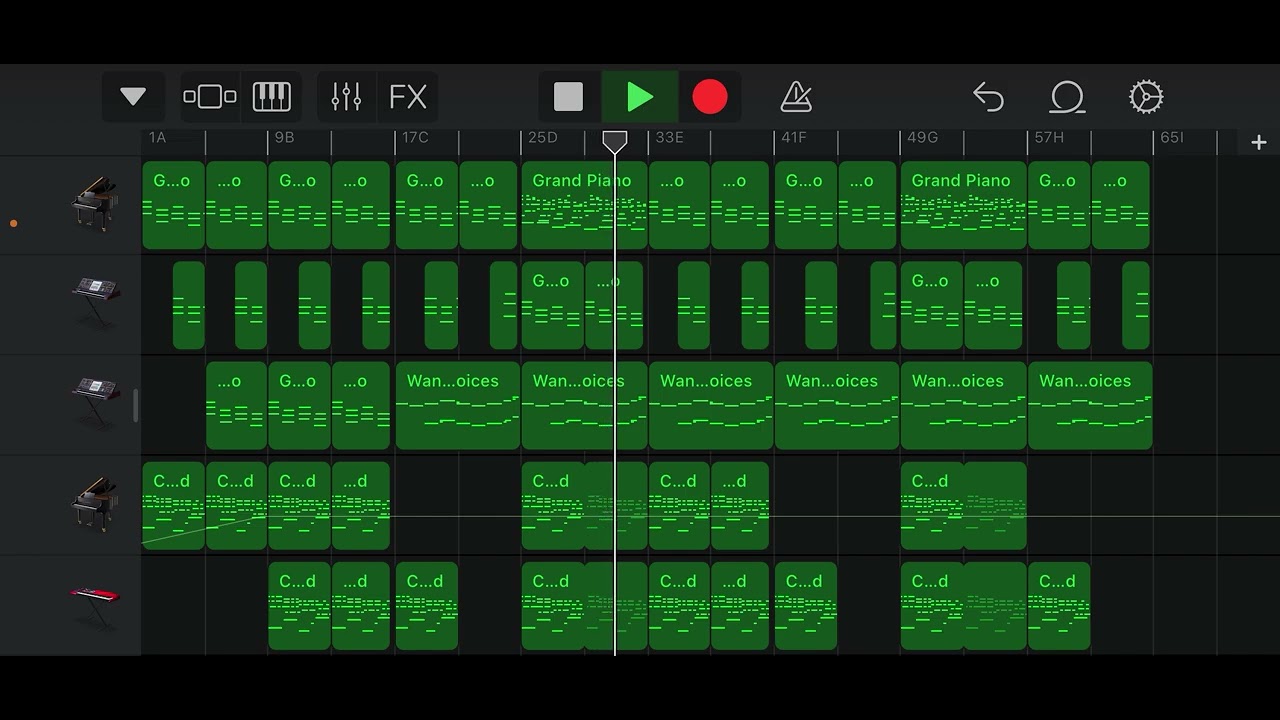Select the red keyboard track icon

(x=95, y=605)
